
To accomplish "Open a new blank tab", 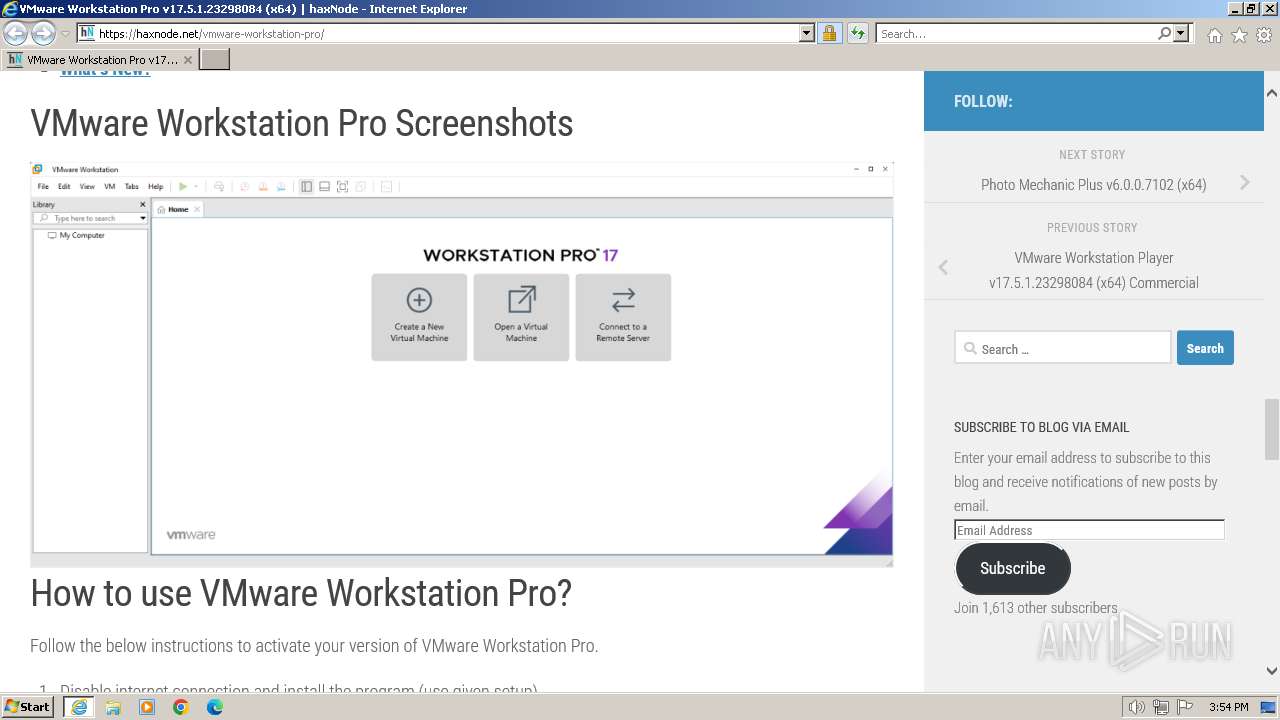I will [x=215, y=59].
